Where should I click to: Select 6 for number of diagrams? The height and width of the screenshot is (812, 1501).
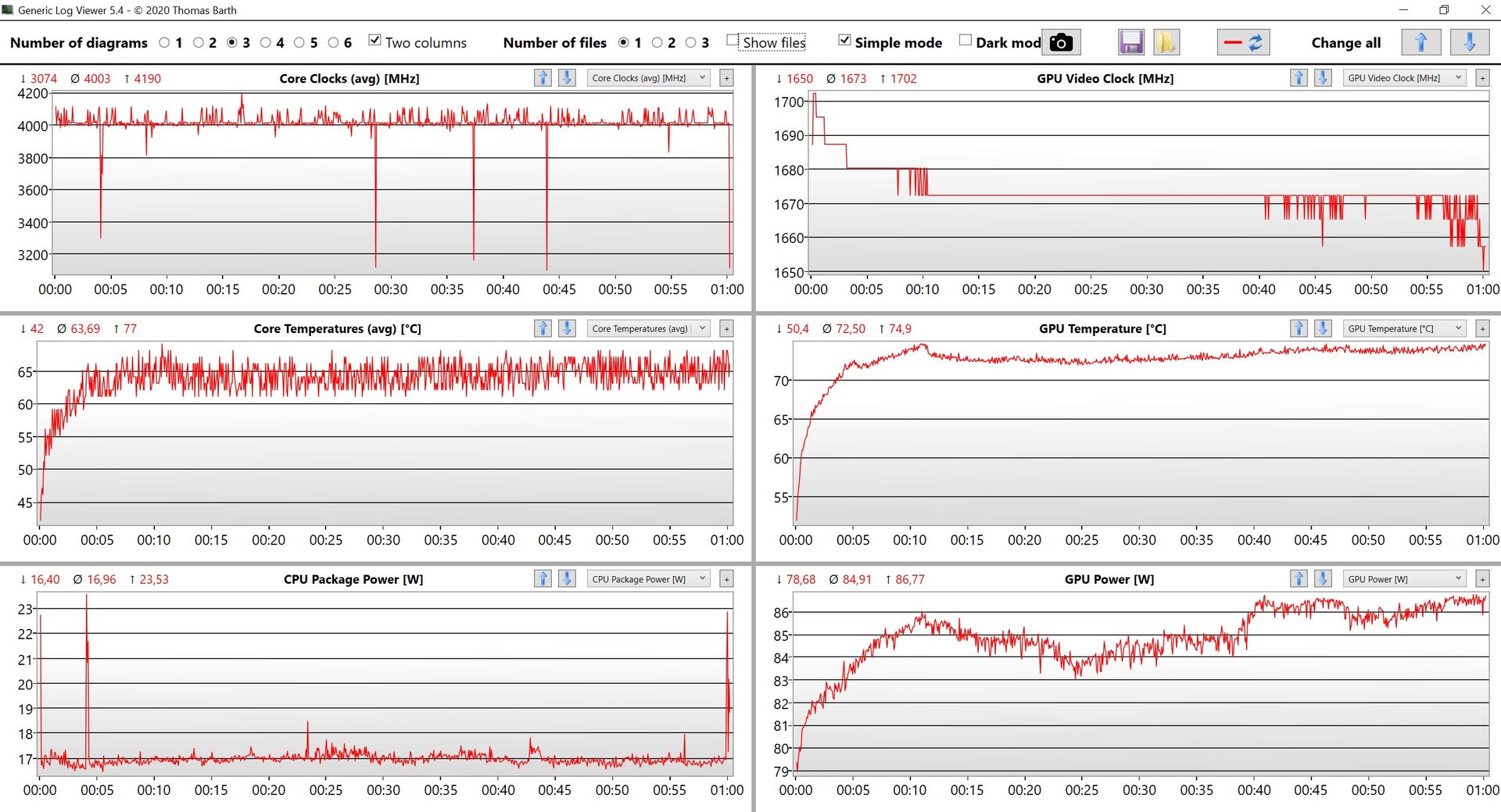click(x=334, y=43)
